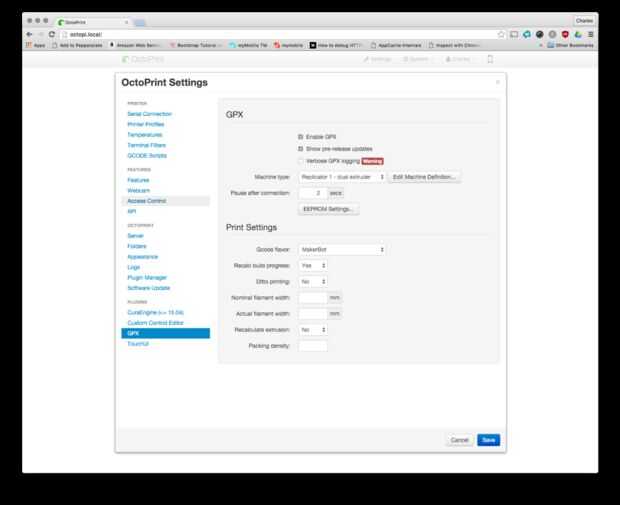Viewport: 620px width, 505px height.
Task: Open Appearance settings section
Action: (x=143, y=257)
